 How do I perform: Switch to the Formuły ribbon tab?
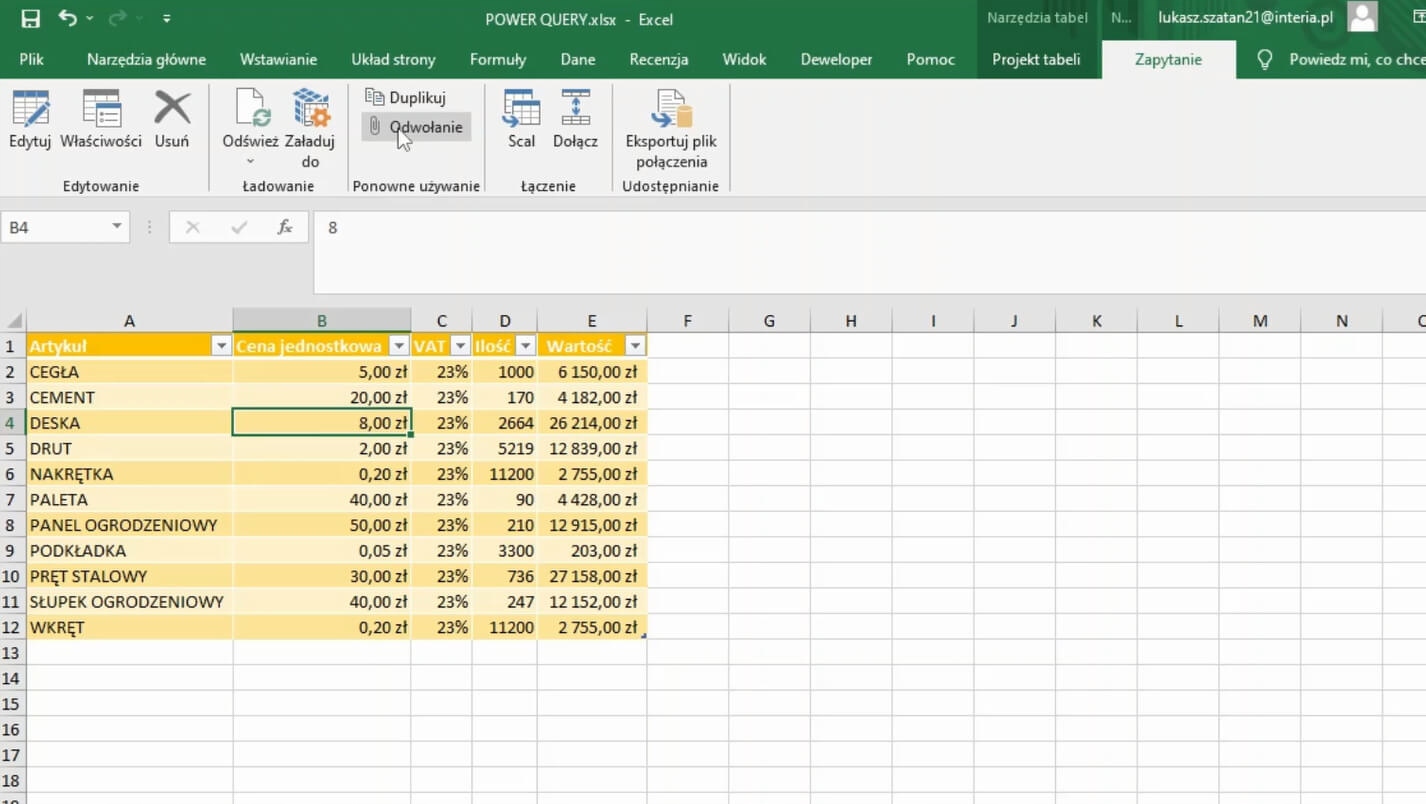pyautogui.click(x=497, y=59)
